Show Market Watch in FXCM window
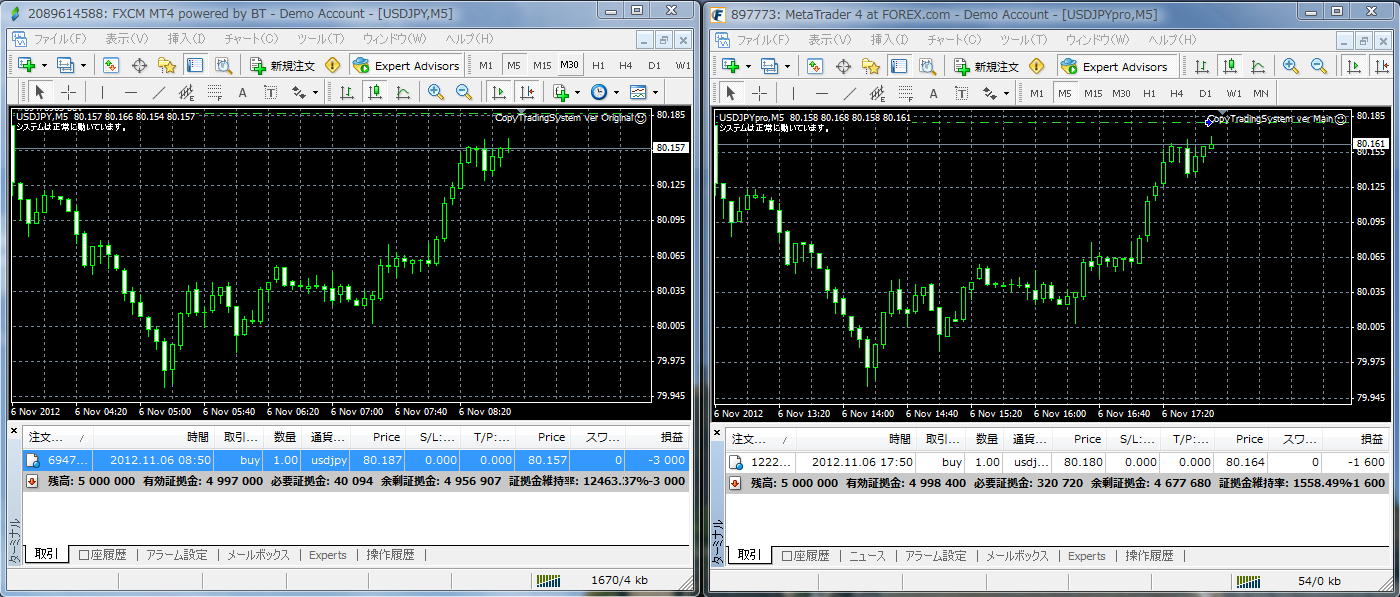The height and width of the screenshot is (597, 1400). (111, 66)
